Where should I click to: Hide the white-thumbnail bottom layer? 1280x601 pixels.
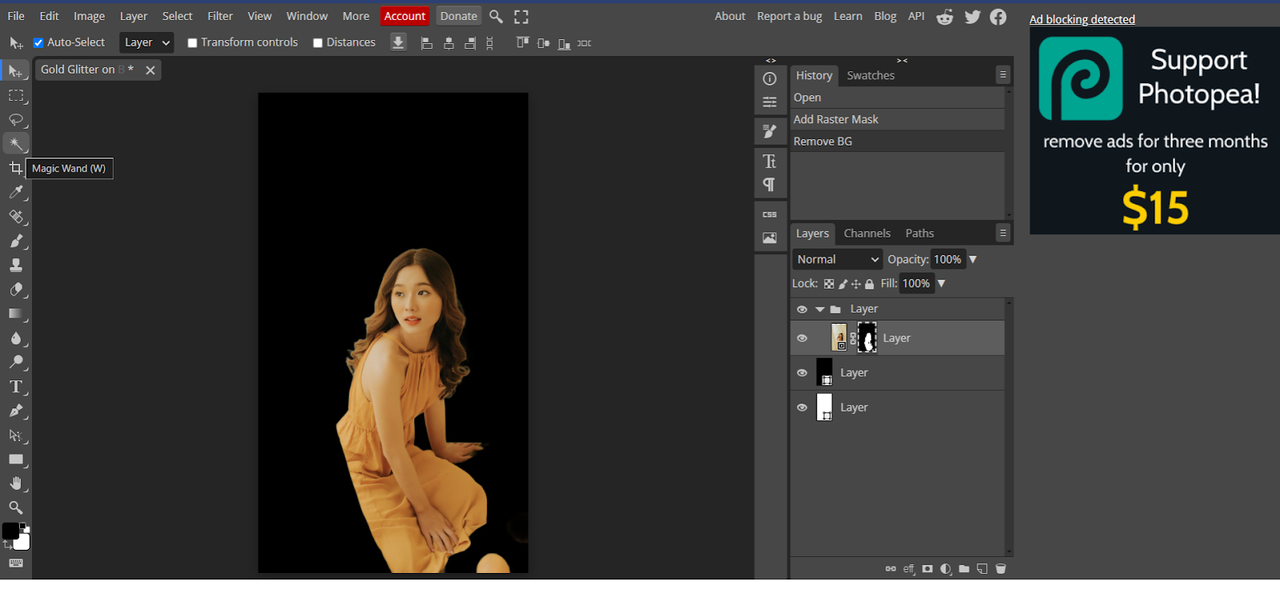[x=802, y=408]
